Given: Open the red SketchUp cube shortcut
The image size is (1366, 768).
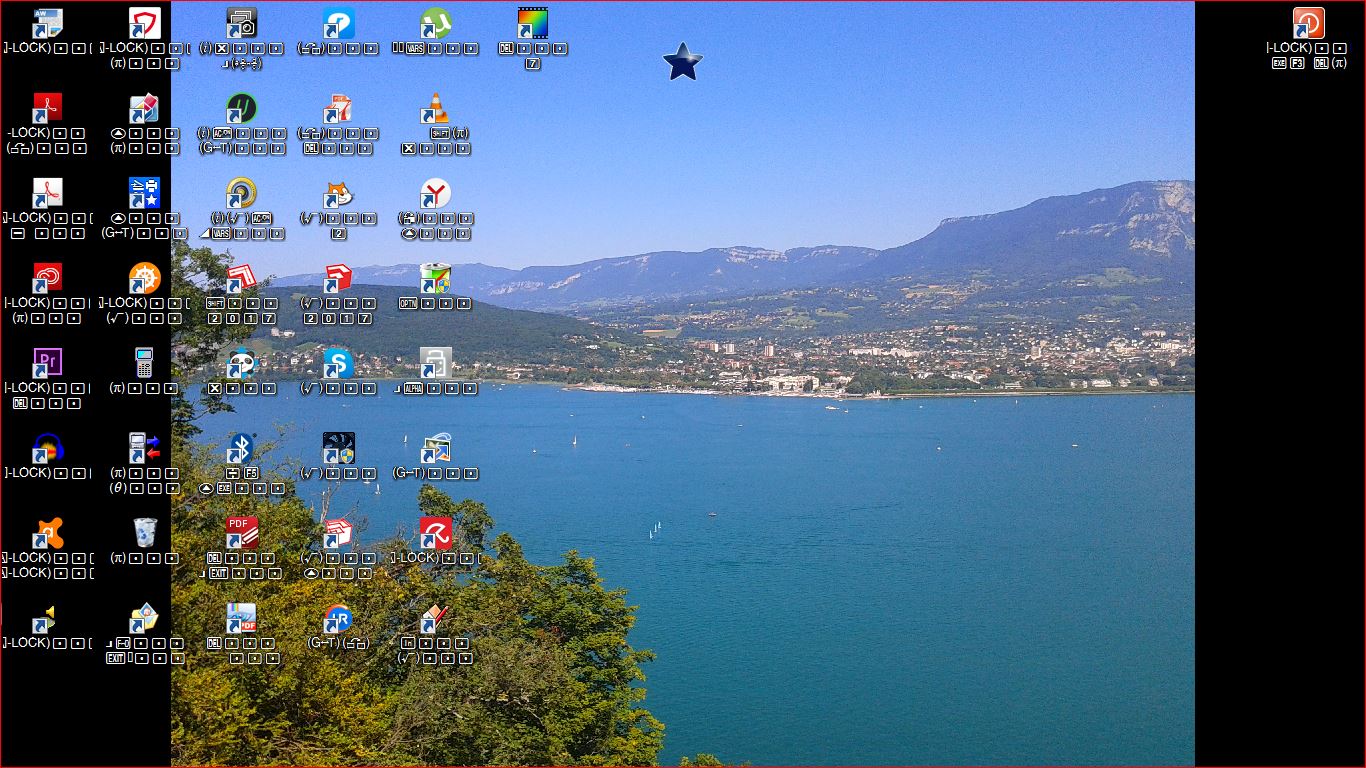Looking at the screenshot, I should pyautogui.click(x=338, y=278).
